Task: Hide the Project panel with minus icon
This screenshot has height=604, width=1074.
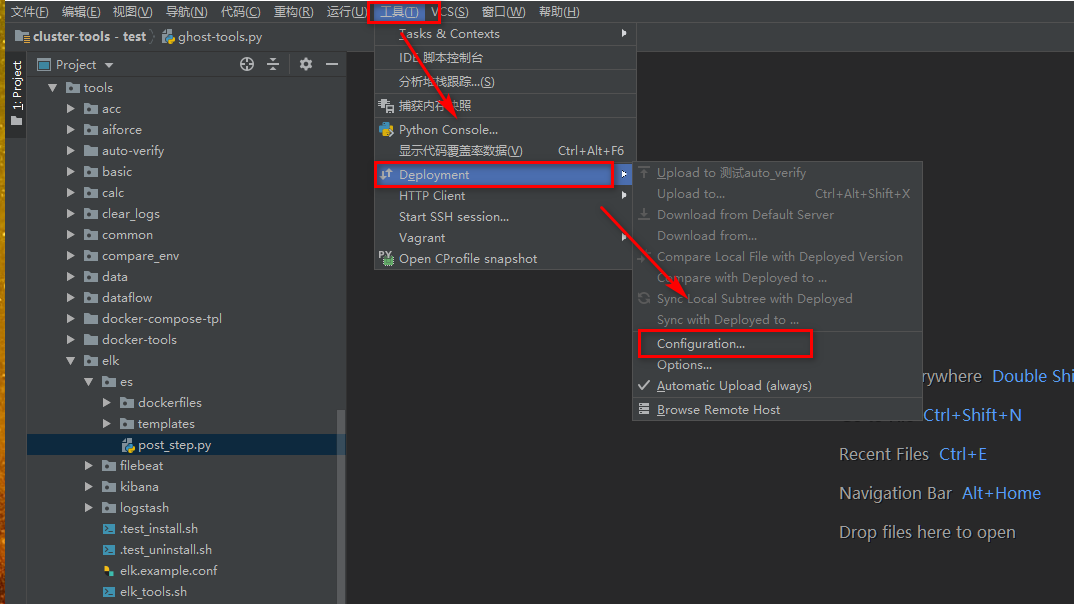Action: (x=332, y=64)
